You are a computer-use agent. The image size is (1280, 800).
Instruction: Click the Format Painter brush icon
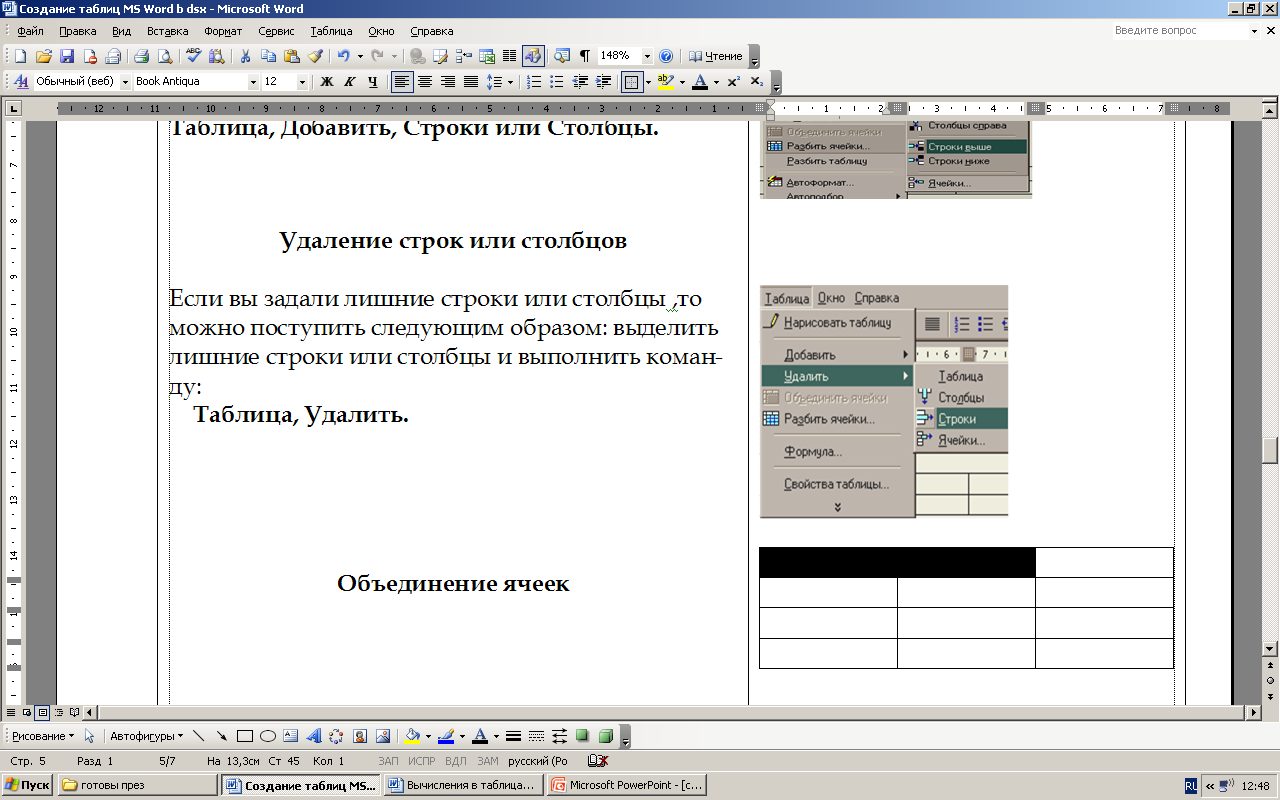[315, 56]
